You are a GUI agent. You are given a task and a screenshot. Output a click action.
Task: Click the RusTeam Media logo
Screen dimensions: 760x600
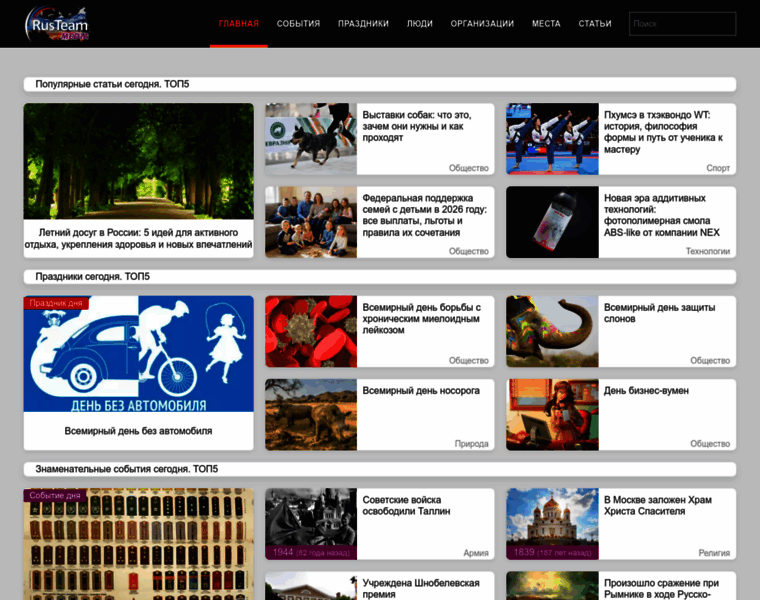[57, 24]
